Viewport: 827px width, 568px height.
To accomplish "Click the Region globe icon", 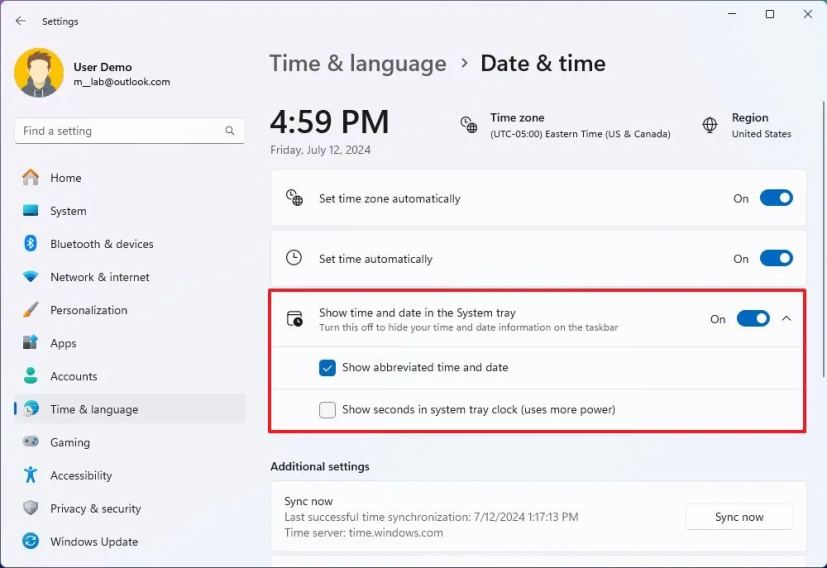I will point(710,125).
